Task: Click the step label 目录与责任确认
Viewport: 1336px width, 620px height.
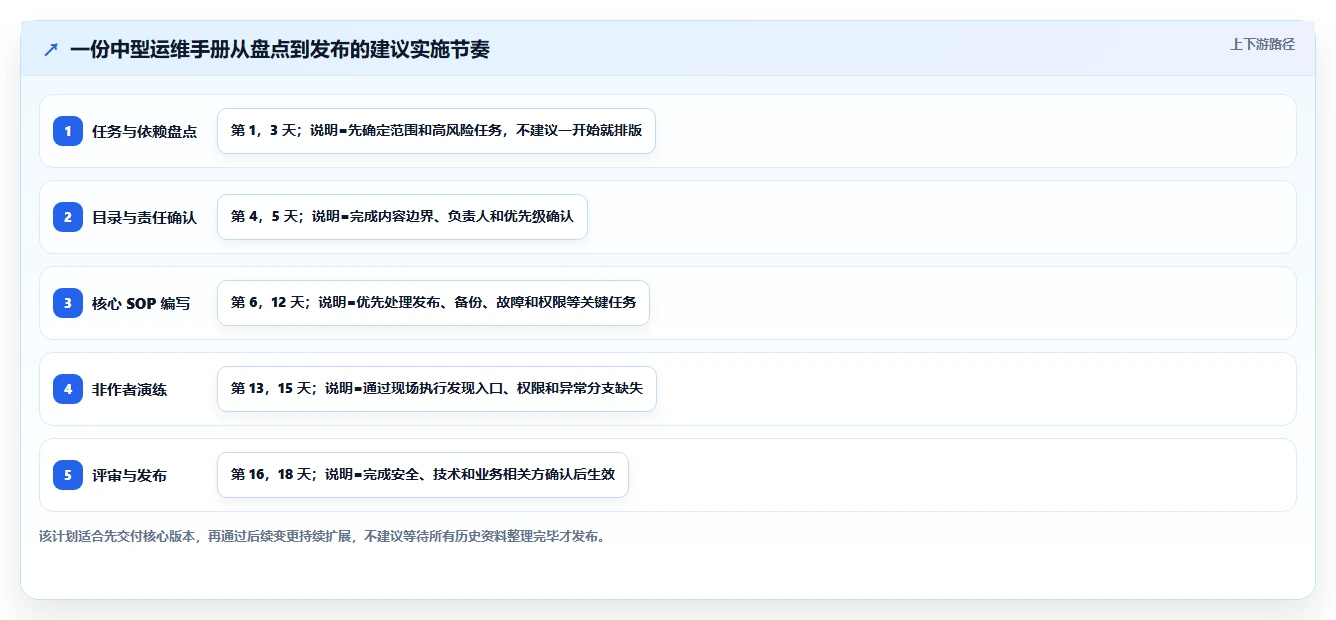Action: [x=144, y=217]
